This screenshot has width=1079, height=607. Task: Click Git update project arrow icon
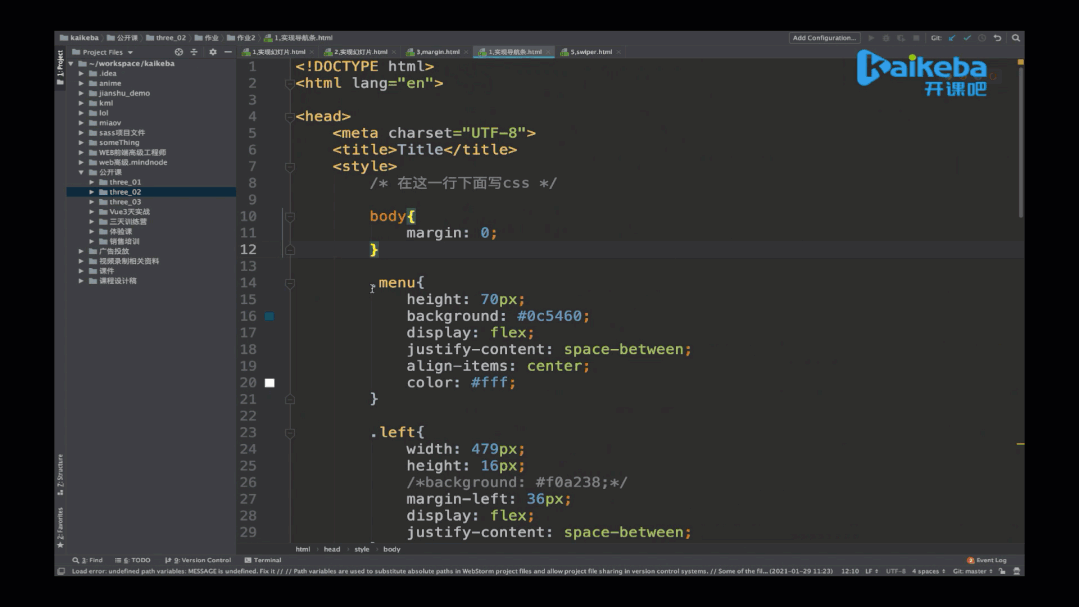point(952,38)
